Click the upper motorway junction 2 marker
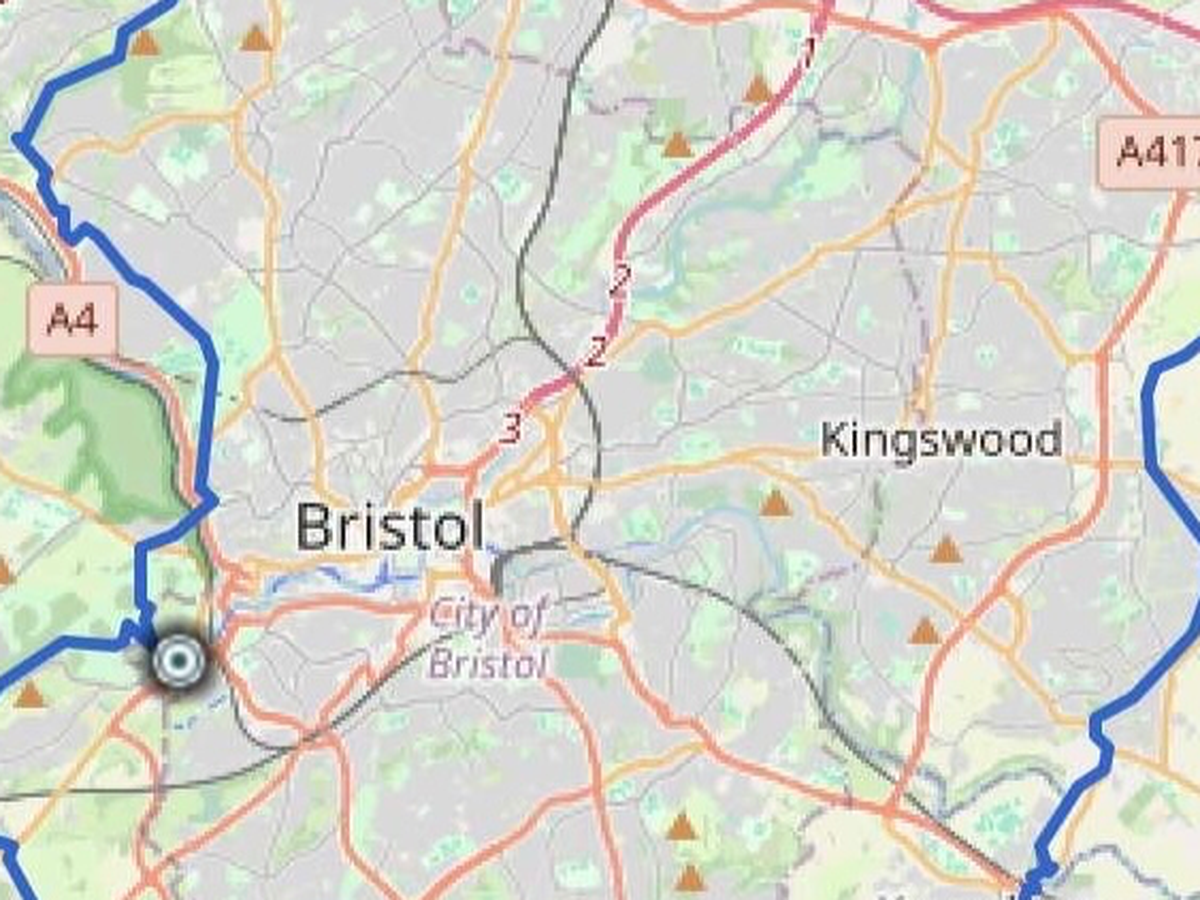This screenshot has width=1200, height=900. (620, 281)
